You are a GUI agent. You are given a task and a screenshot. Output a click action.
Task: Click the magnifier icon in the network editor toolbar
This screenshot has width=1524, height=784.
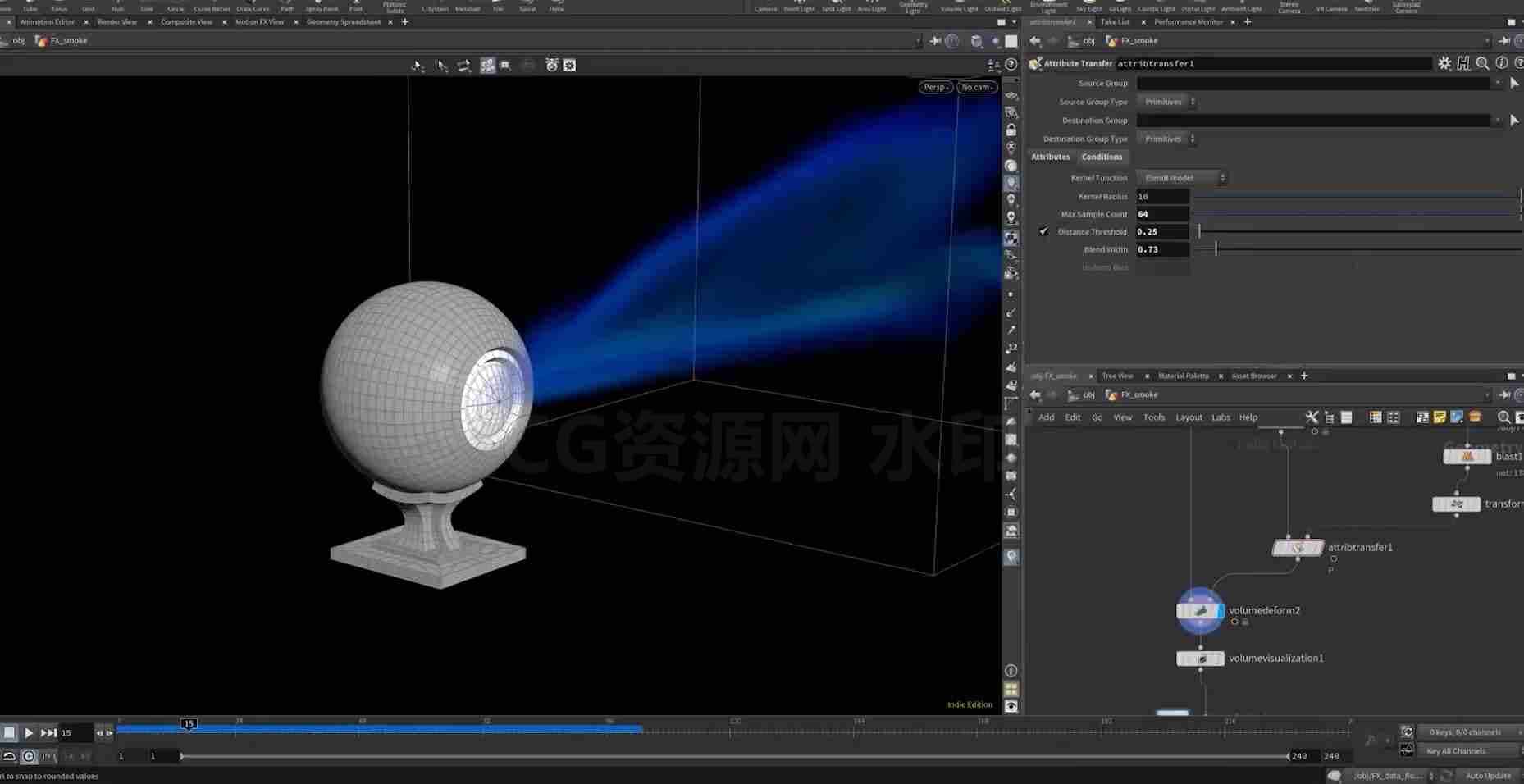pyautogui.click(x=1503, y=417)
